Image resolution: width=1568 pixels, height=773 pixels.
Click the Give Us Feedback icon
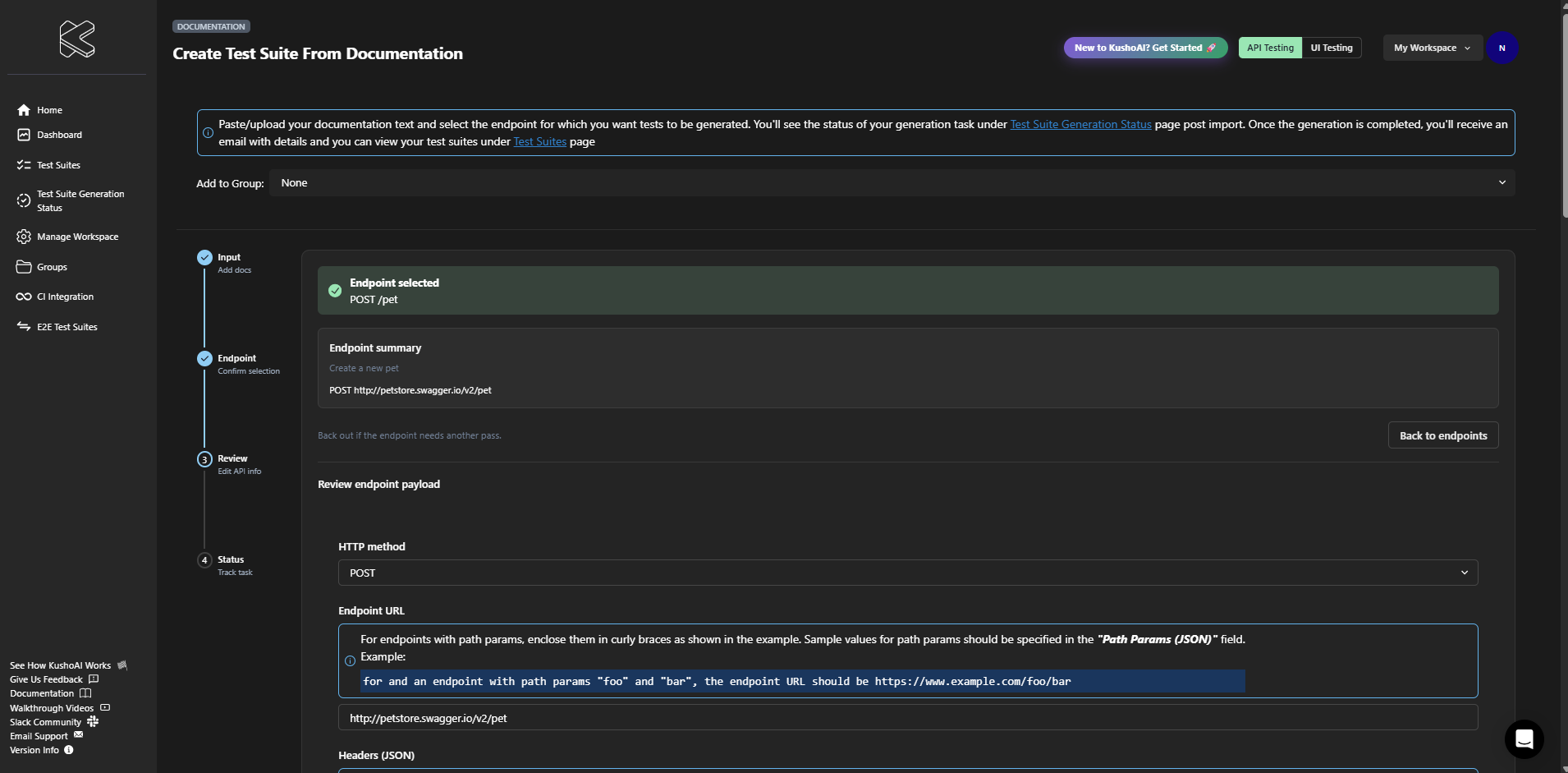94,679
